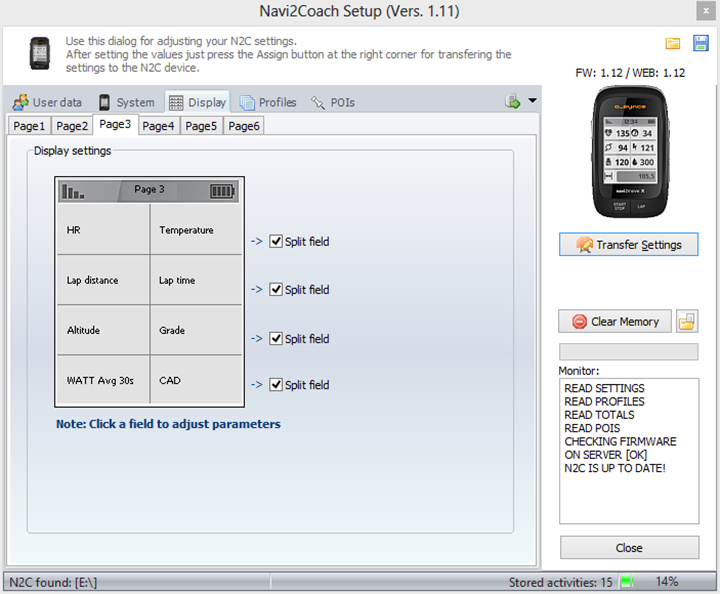Click the Close button
The image size is (720, 594).
630,548
